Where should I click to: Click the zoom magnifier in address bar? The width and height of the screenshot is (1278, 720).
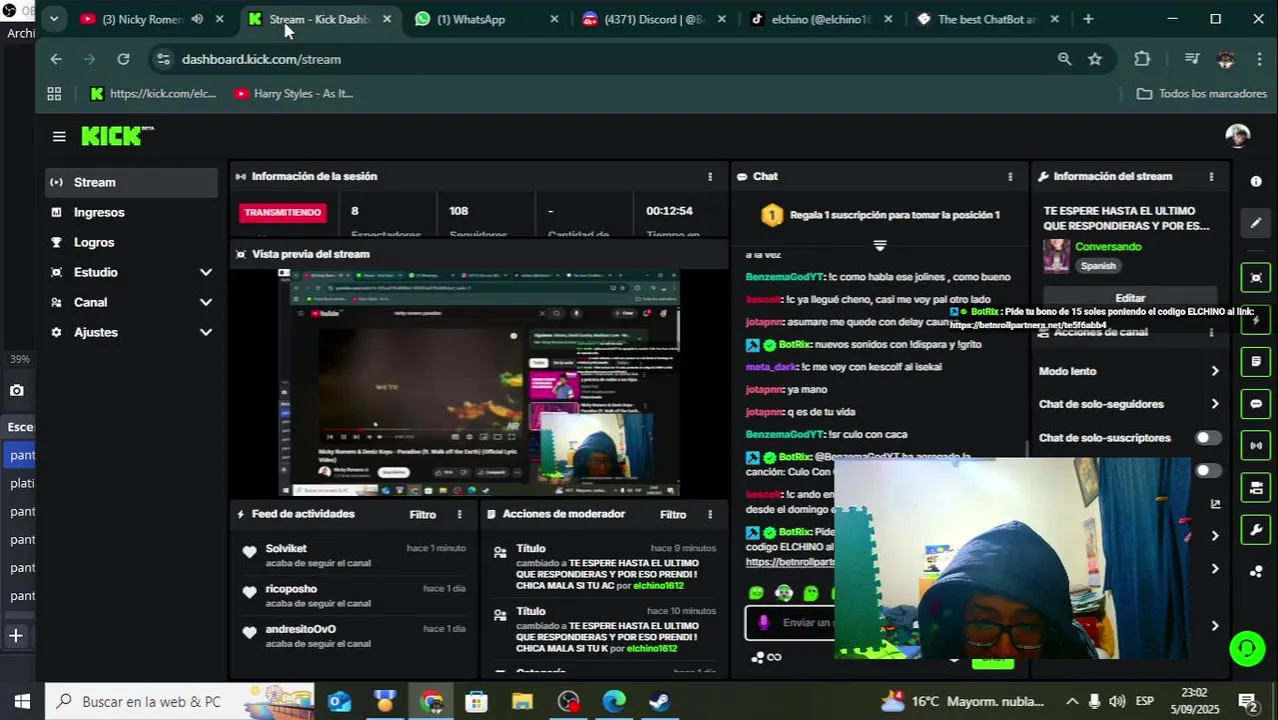pos(1065,59)
